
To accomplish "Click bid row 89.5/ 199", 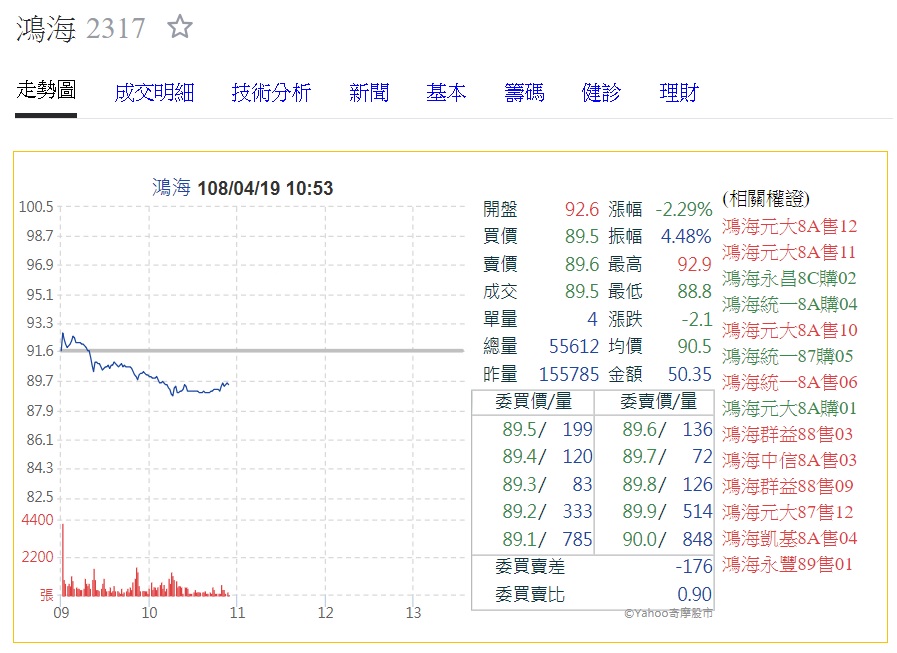I will click(547, 429).
